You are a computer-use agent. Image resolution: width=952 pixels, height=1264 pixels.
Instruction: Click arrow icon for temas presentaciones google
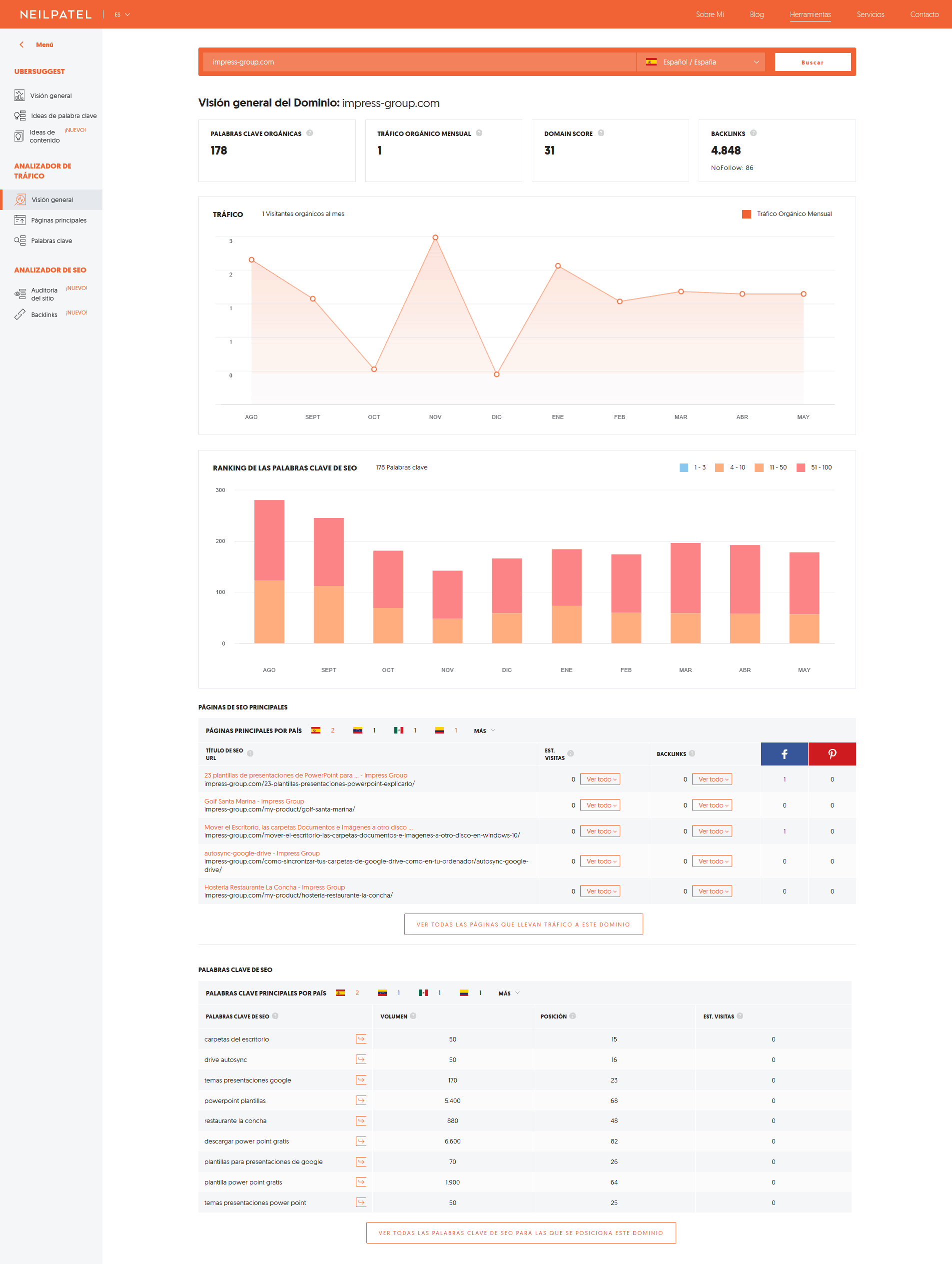361,1079
